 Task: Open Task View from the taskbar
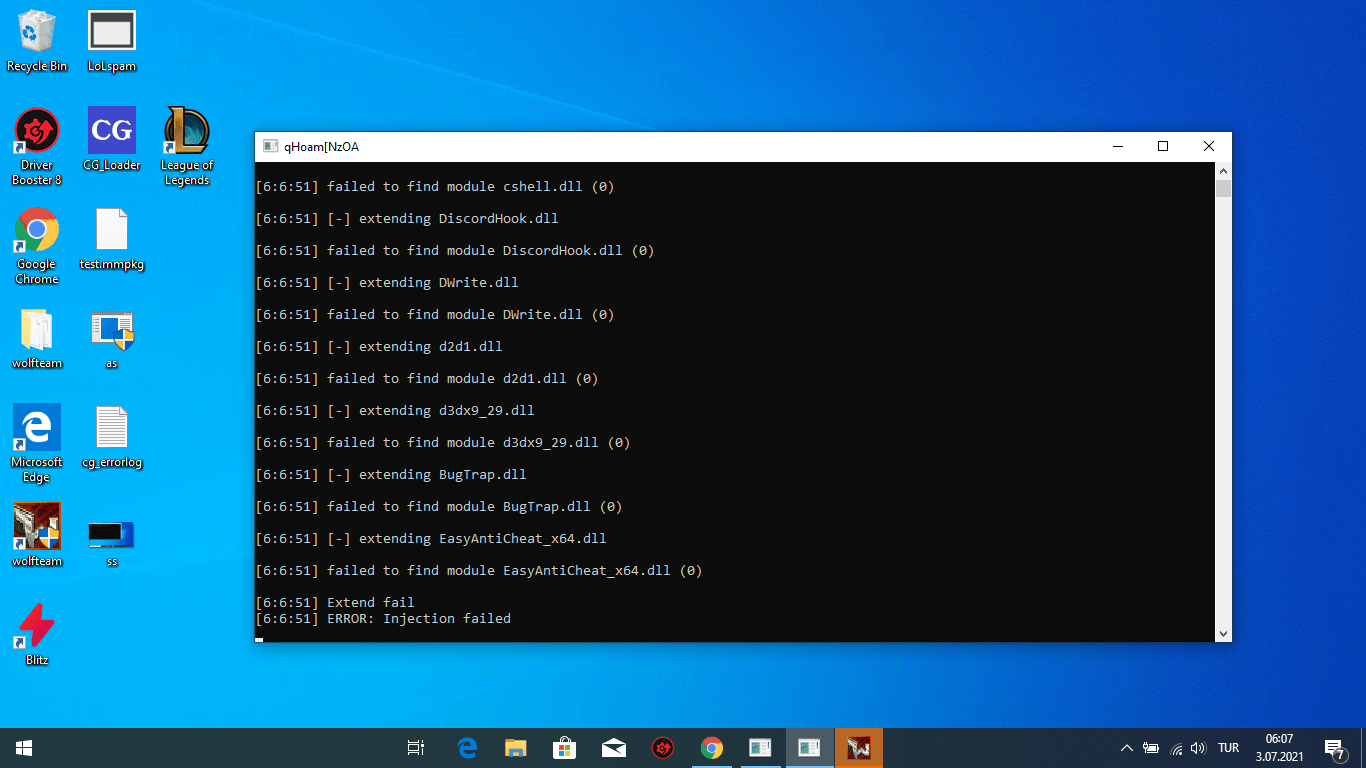pyautogui.click(x=416, y=748)
